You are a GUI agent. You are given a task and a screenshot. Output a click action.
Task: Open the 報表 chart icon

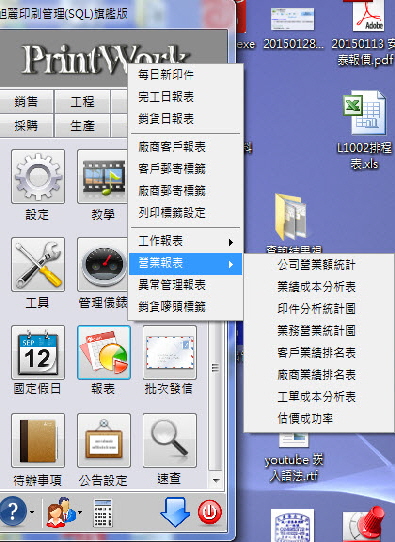(x=104, y=352)
